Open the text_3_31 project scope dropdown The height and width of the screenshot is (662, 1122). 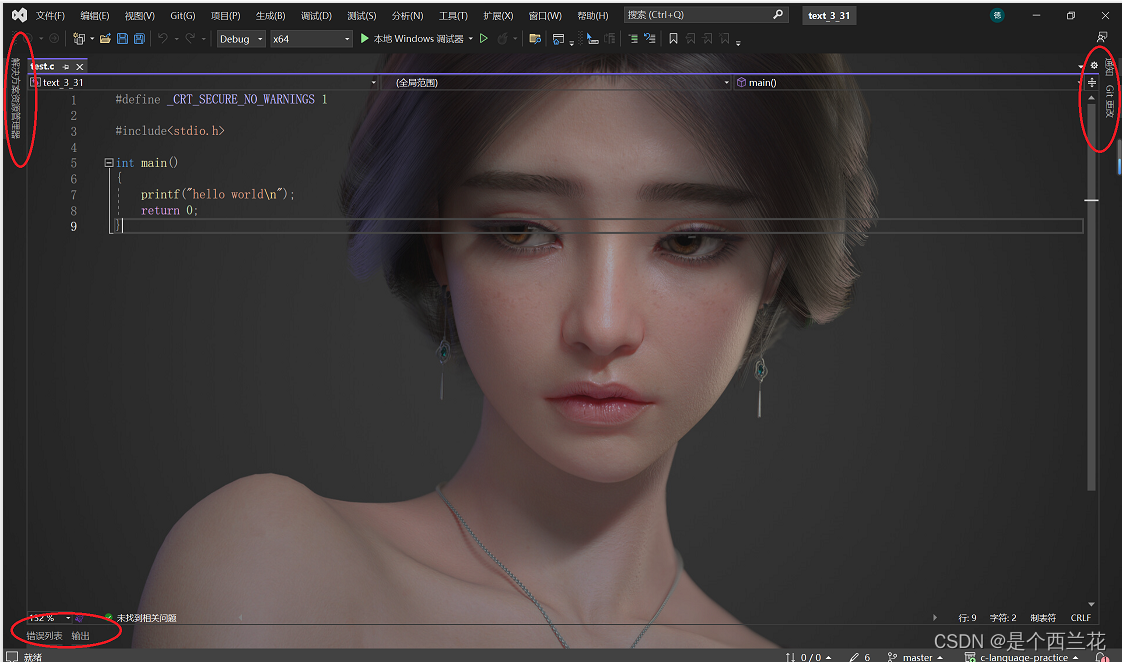(x=203, y=82)
